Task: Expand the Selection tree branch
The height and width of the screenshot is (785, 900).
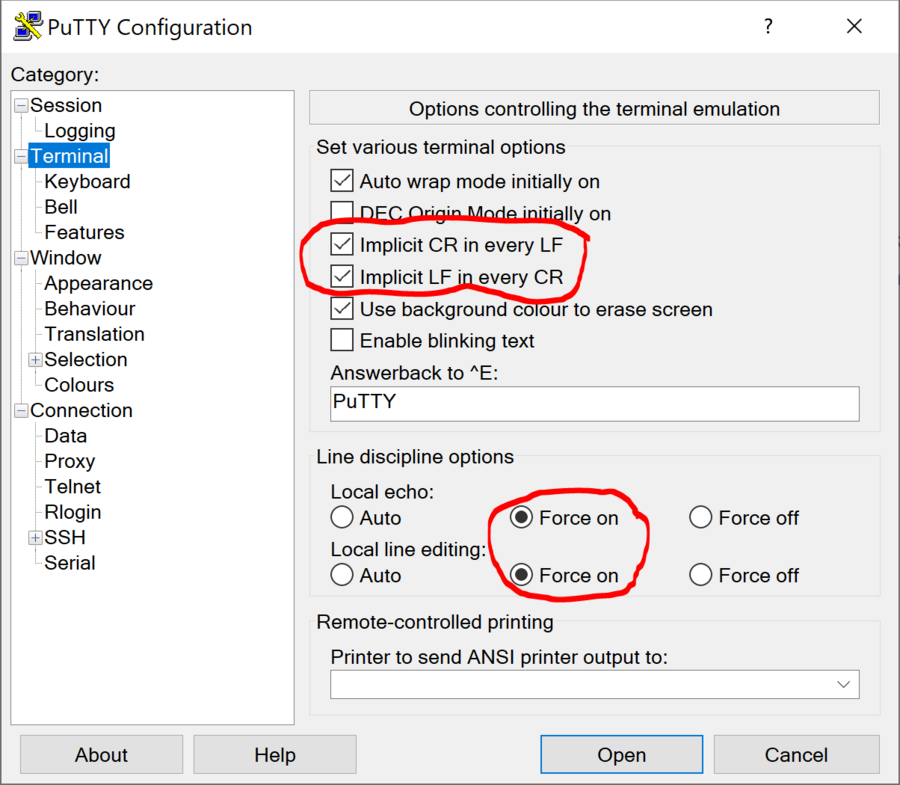Action: click(x=34, y=359)
